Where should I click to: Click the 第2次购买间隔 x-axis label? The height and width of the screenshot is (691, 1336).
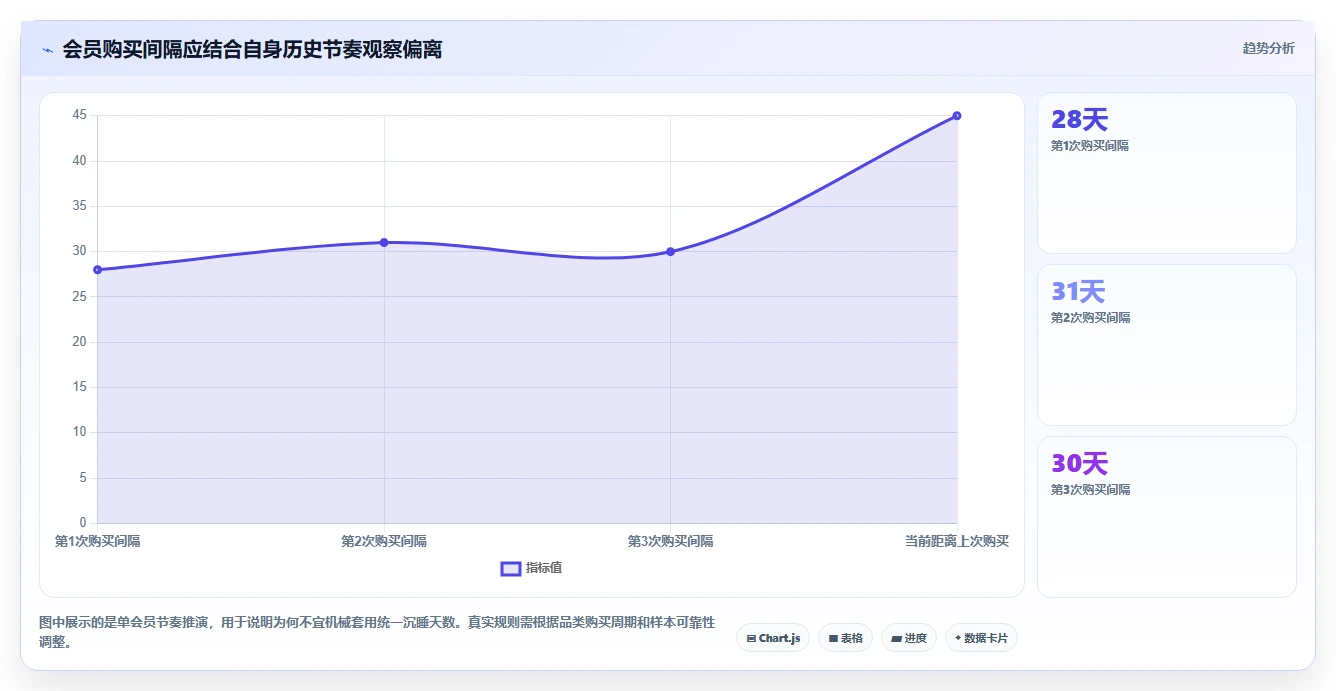(x=384, y=541)
